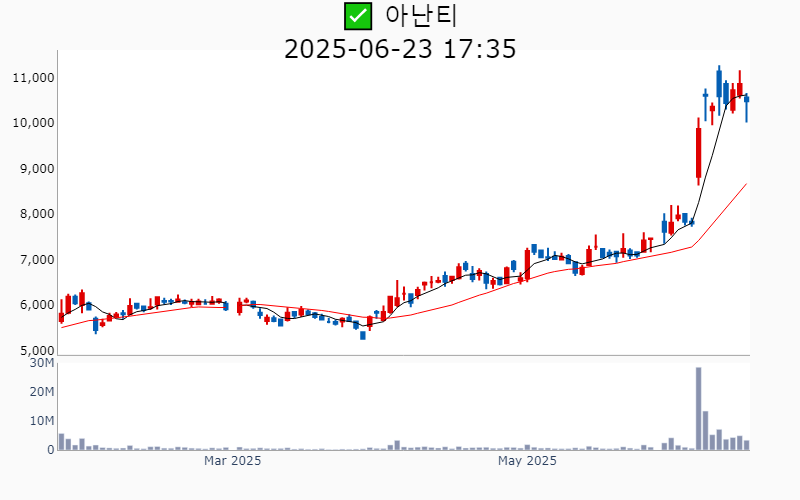Viewport: 800px width, 500px height.
Task: Click the 6,000 price axis label
Action: click(37, 305)
